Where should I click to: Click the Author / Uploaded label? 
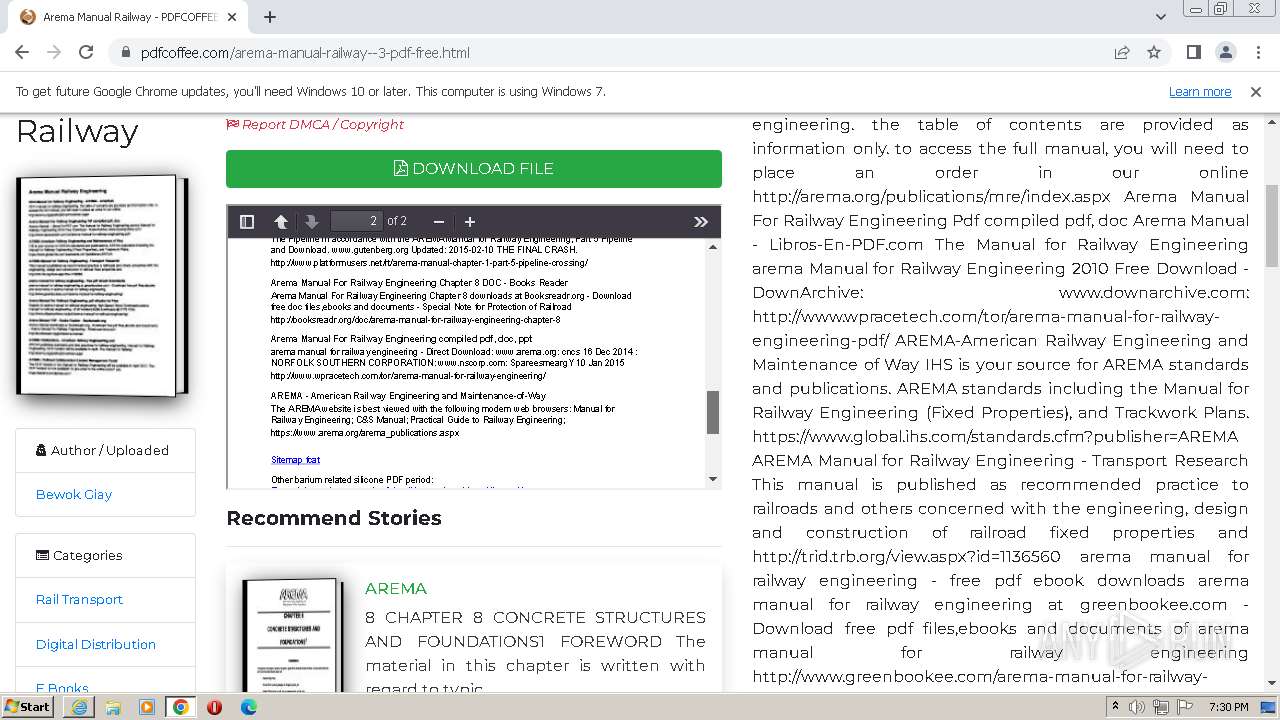pos(102,450)
